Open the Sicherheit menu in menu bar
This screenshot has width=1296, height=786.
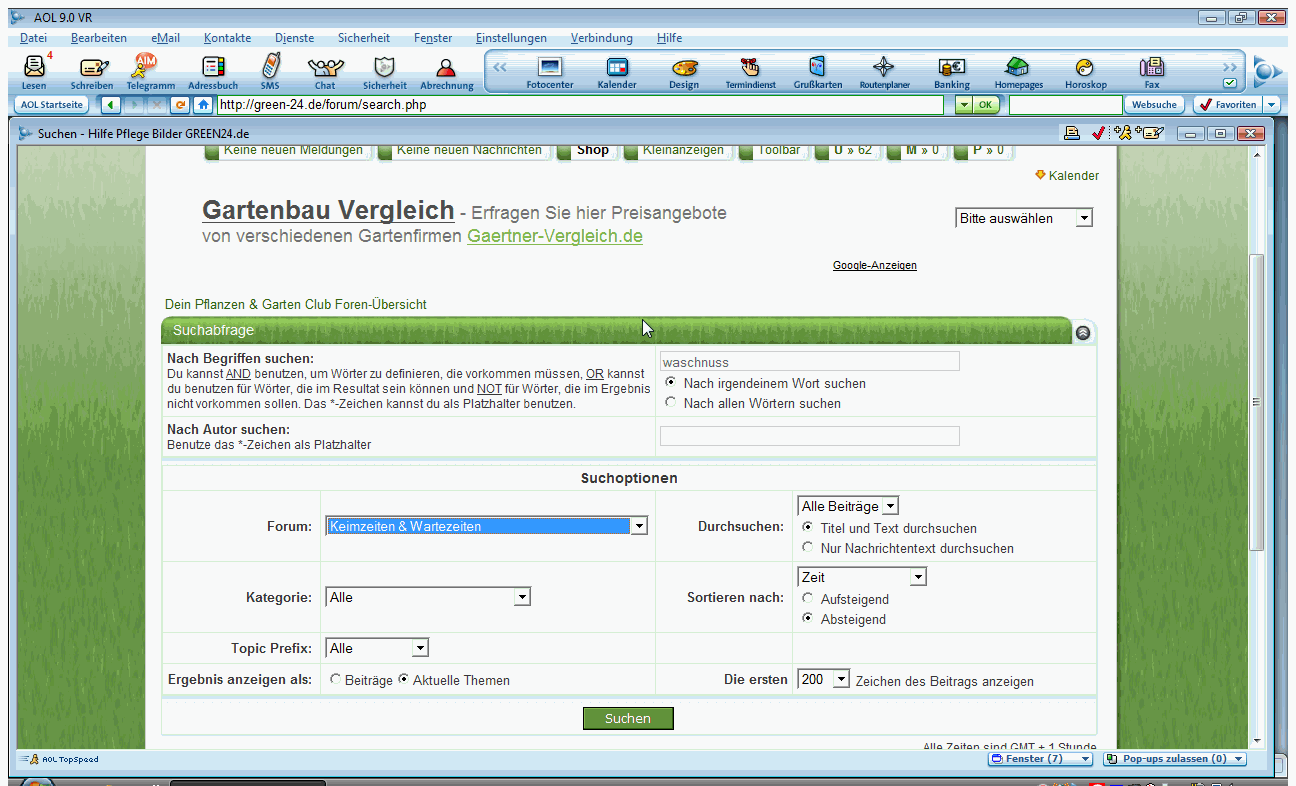(363, 38)
